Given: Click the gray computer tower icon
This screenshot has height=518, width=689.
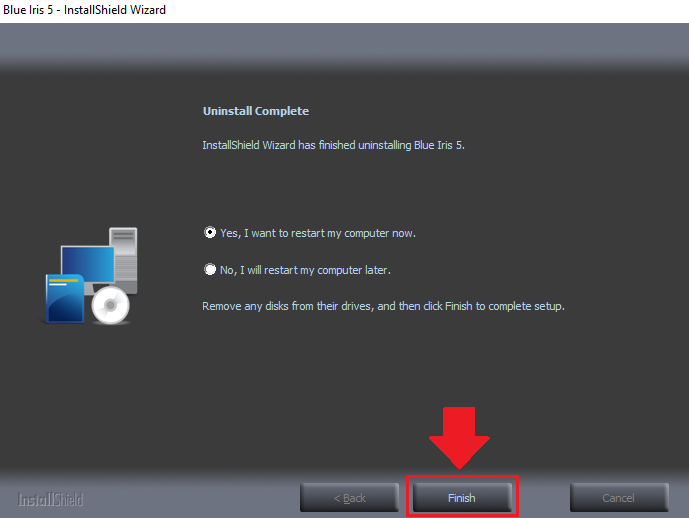Looking at the screenshot, I should [125, 257].
